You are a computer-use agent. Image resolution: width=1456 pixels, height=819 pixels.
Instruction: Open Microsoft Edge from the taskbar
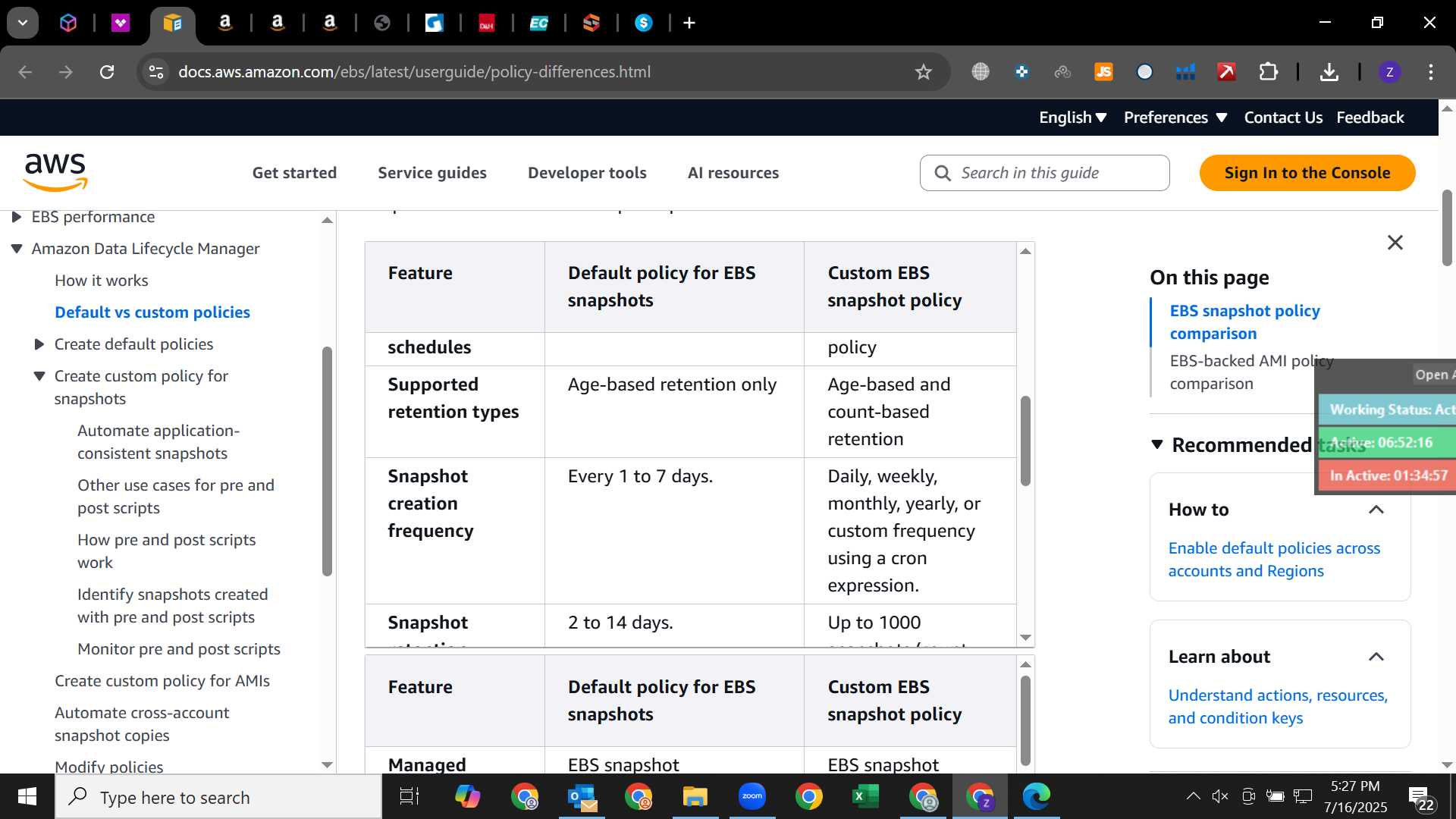tap(1036, 796)
